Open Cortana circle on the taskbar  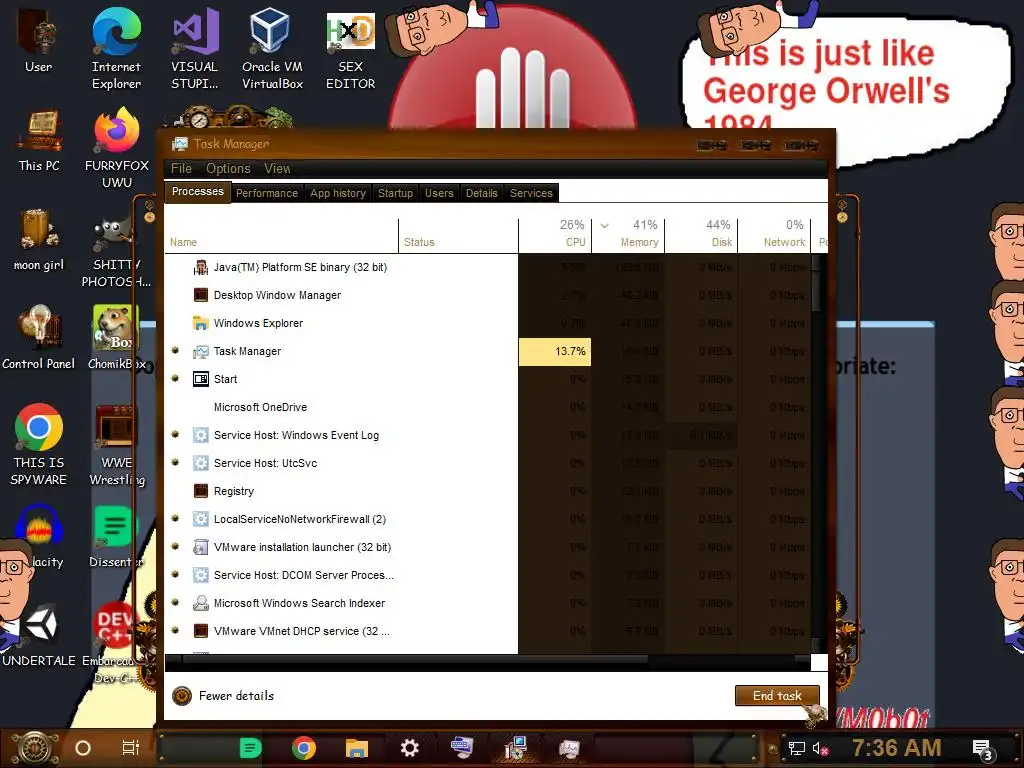83,748
